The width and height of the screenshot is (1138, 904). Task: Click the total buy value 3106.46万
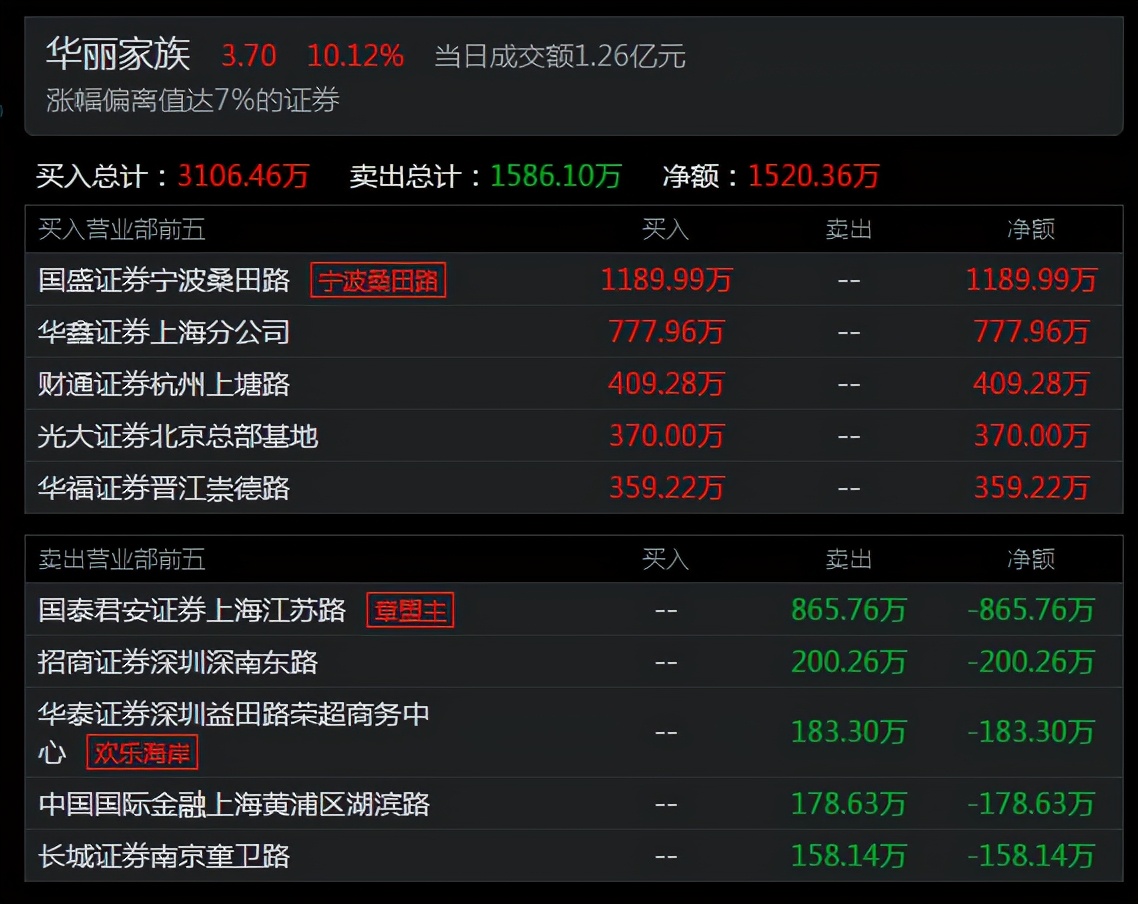243,176
